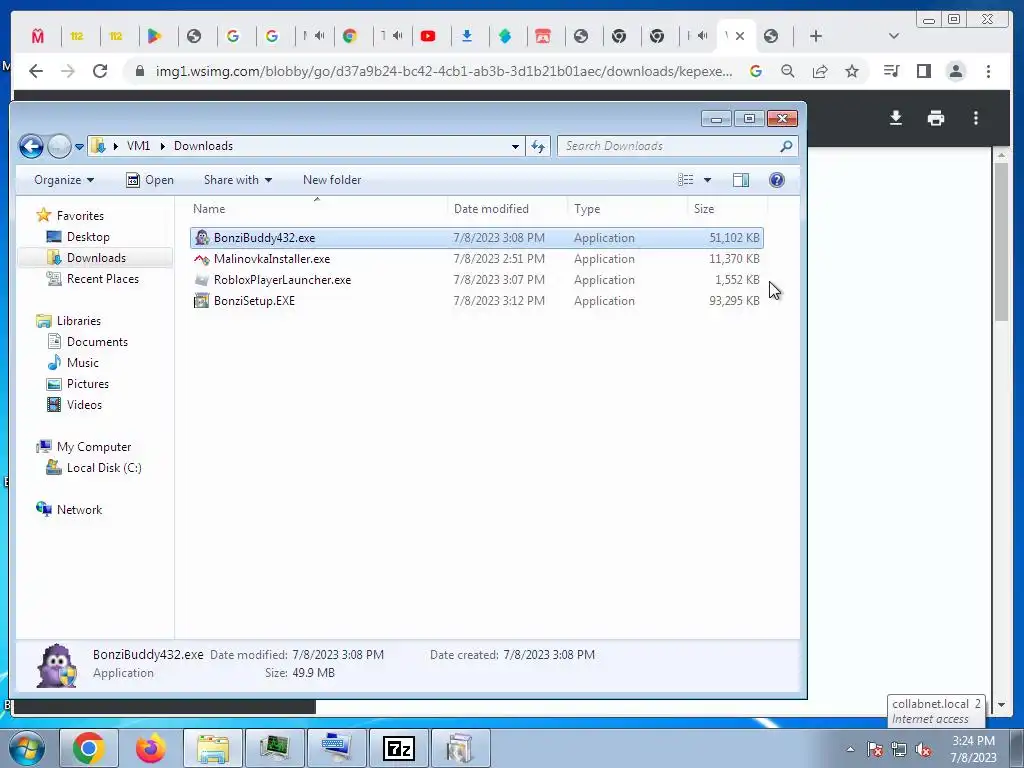The width and height of the screenshot is (1024, 768).
Task: Open a new Chrome tab
Action: point(815,37)
